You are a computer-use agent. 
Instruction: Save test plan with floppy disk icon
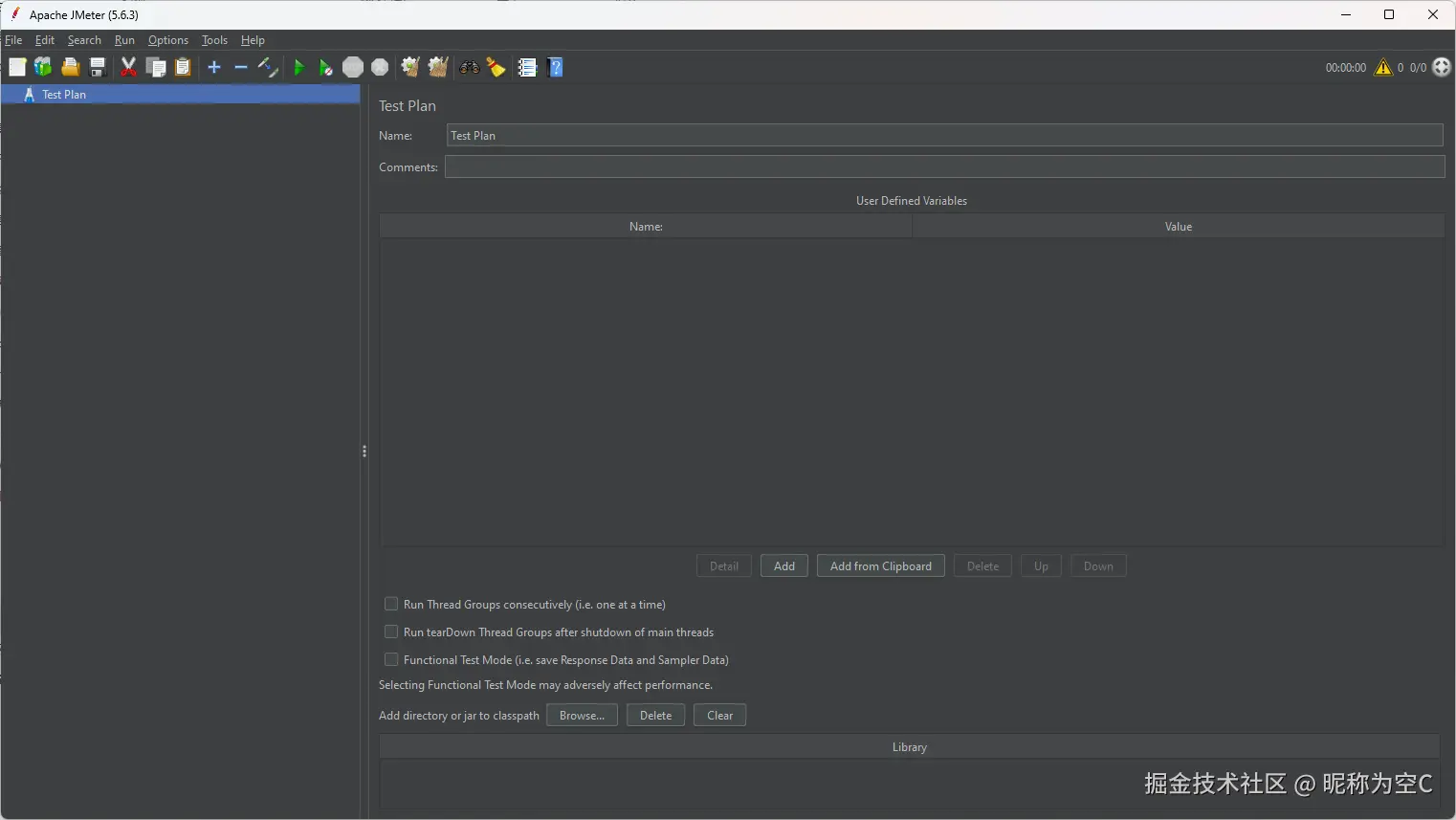point(97,67)
